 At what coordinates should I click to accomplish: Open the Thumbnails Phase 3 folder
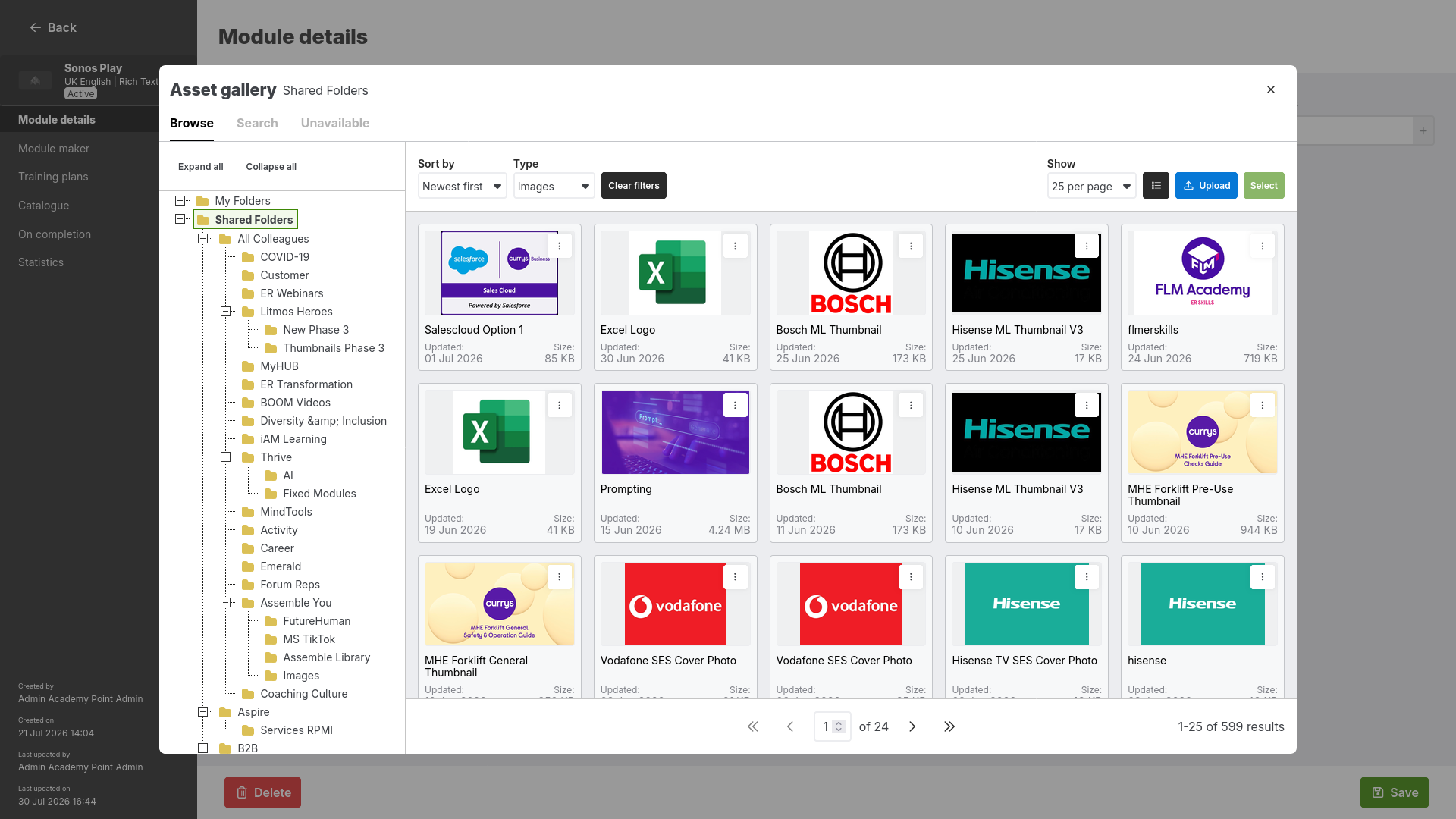click(333, 348)
